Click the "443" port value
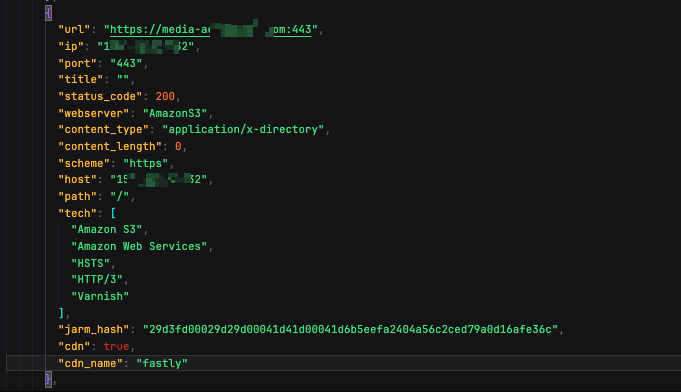The image size is (681, 392). point(126,63)
